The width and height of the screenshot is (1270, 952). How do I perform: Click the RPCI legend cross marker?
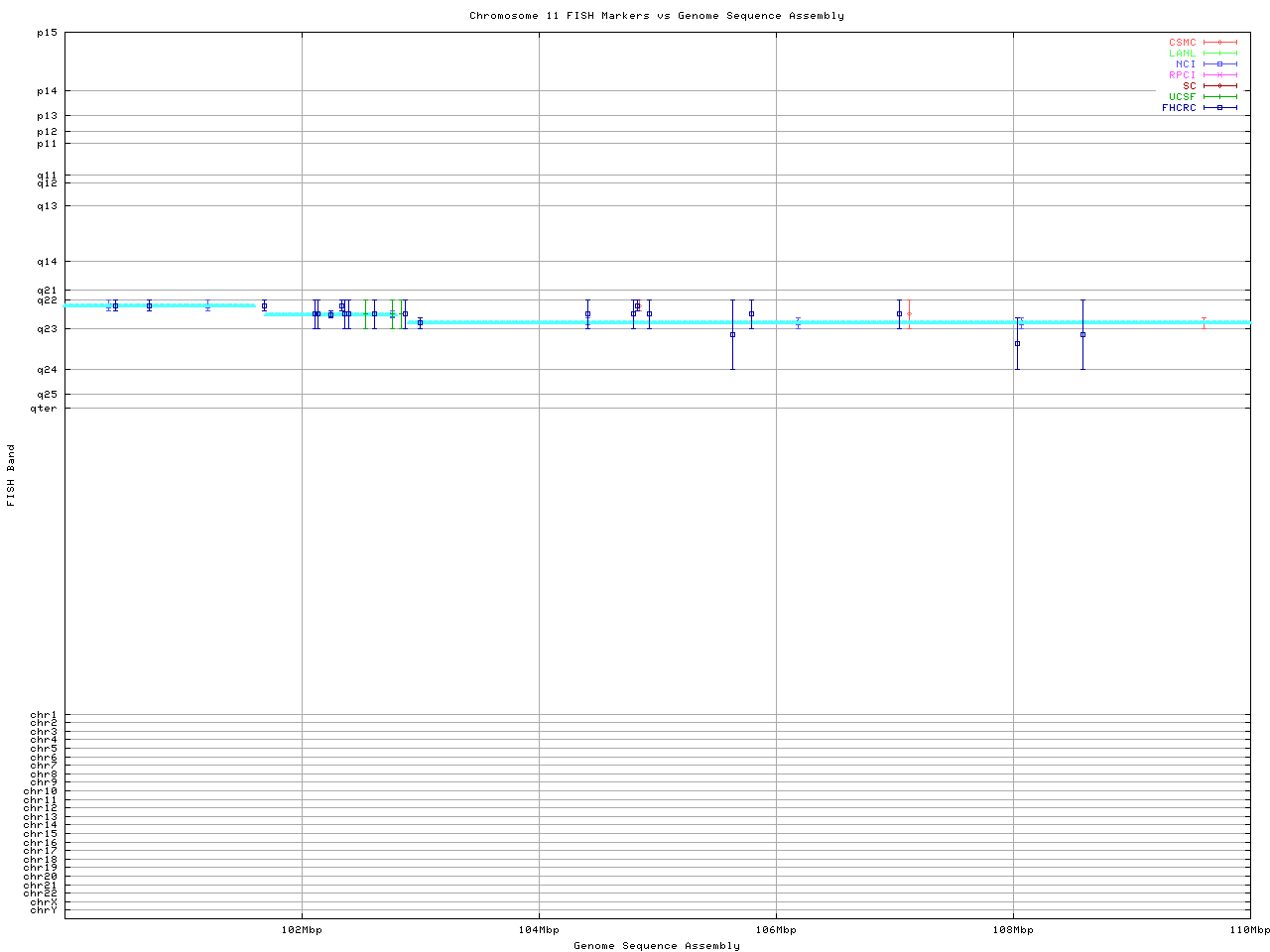[1219, 74]
